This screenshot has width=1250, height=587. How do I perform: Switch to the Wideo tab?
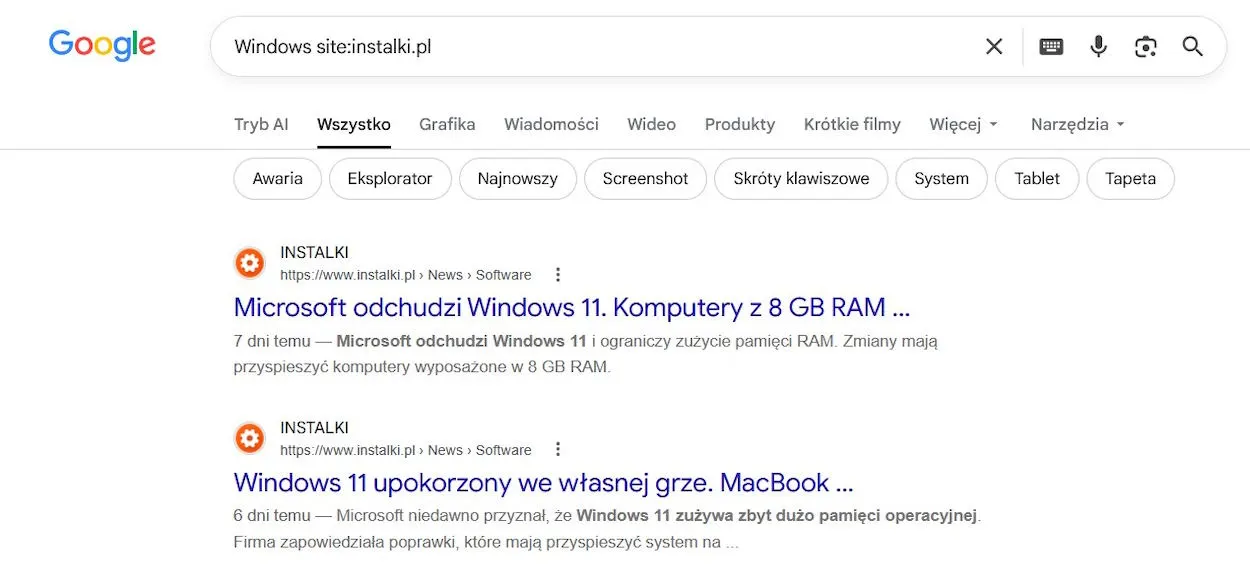pyautogui.click(x=651, y=124)
